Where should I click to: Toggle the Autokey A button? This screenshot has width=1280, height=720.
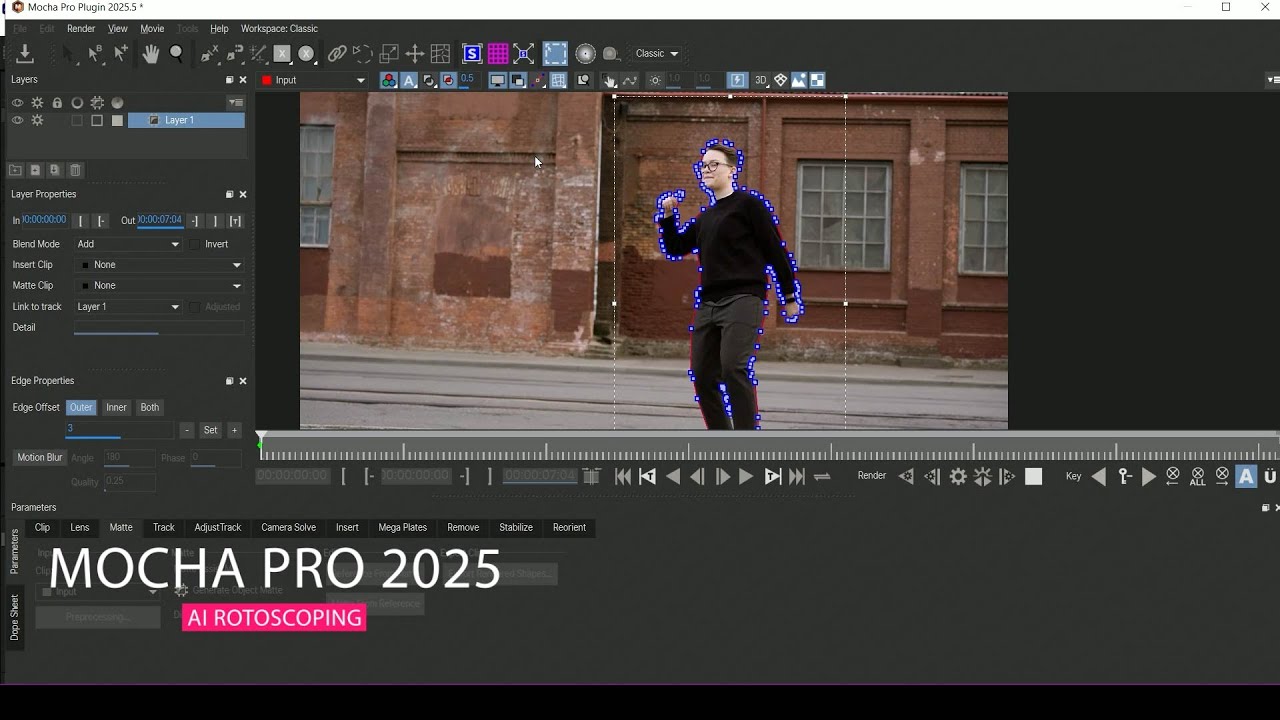(x=1246, y=477)
